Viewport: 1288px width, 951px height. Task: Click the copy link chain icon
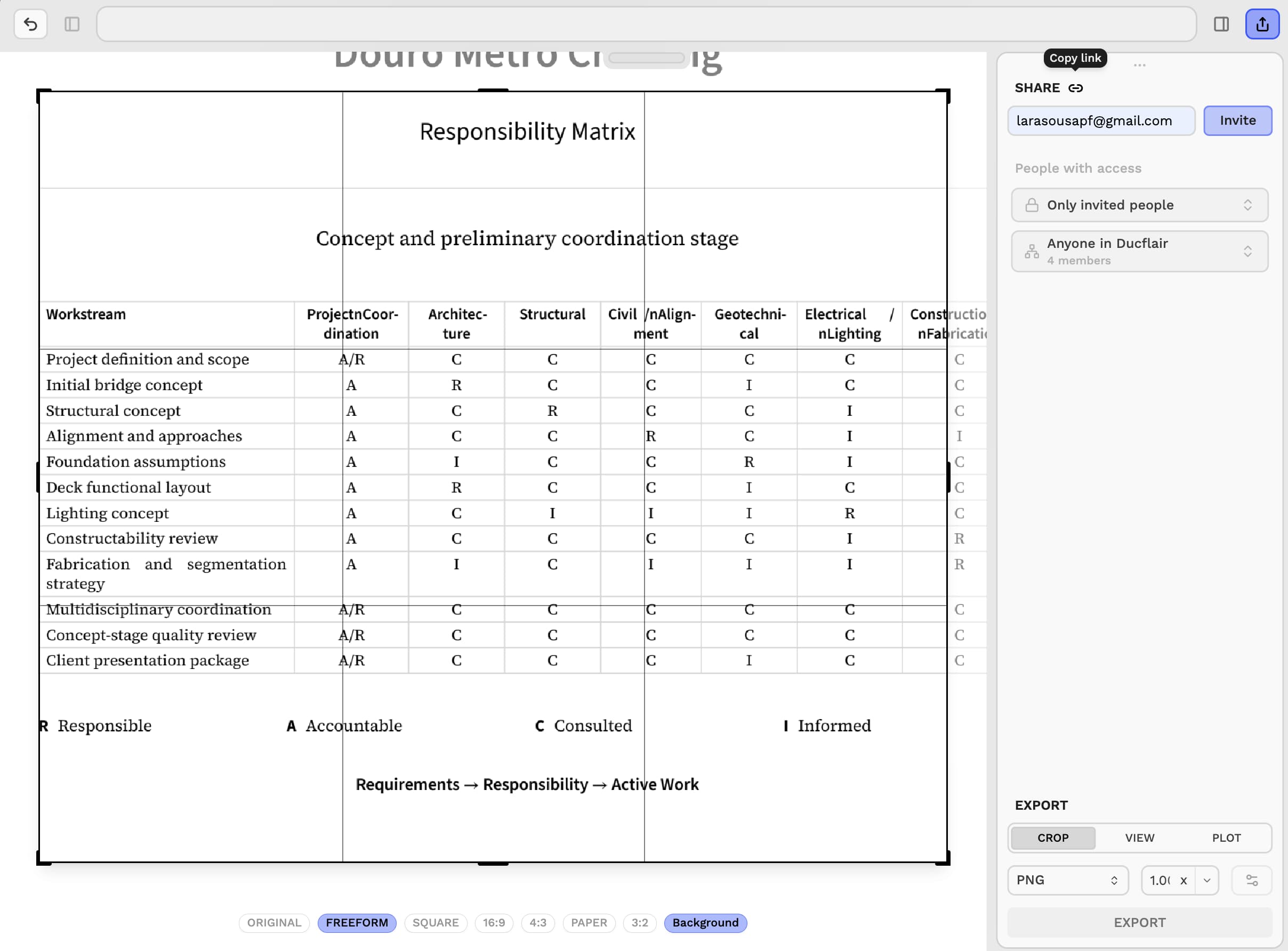point(1075,88)
